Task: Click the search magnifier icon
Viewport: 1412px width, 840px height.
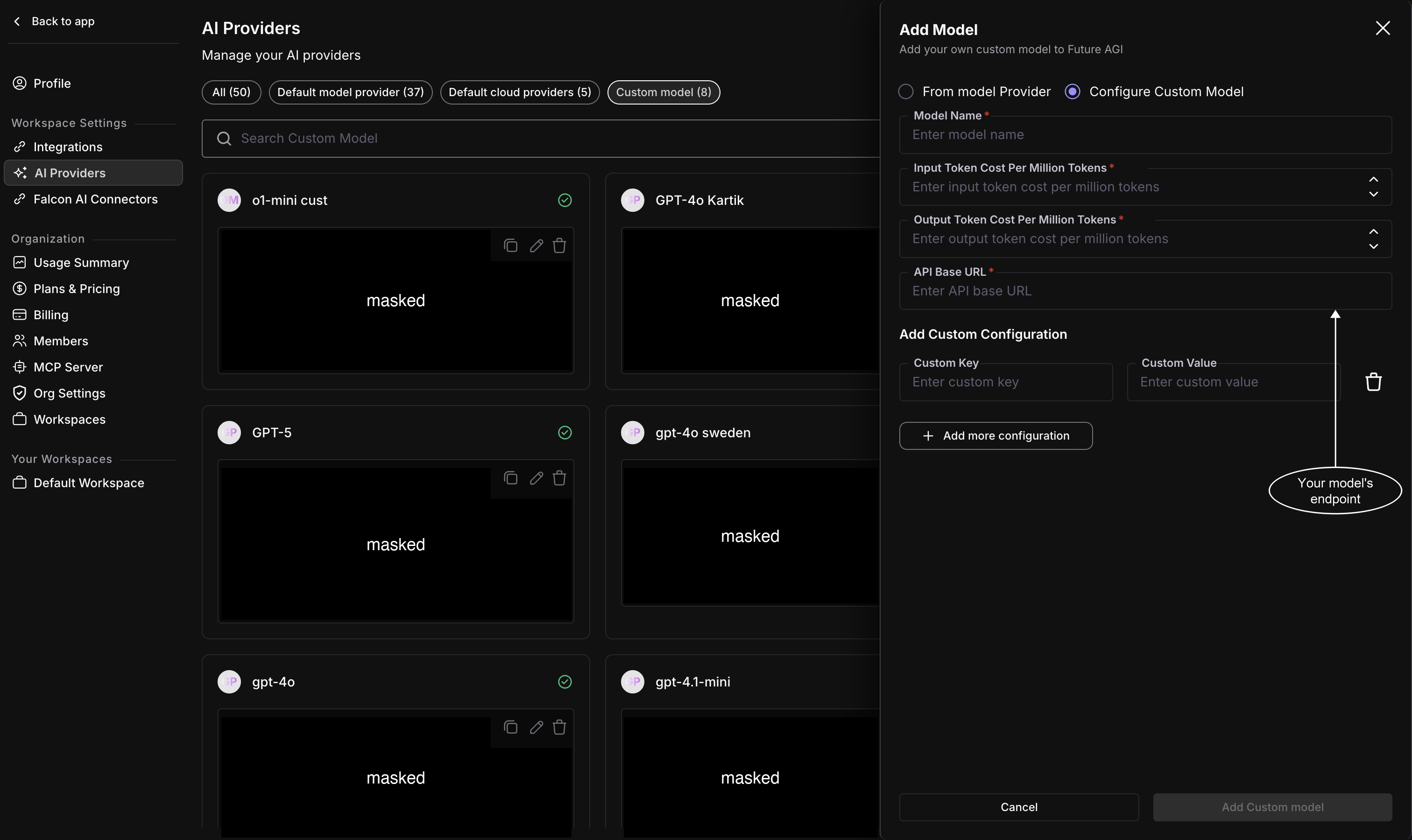Action: [224, 138]
